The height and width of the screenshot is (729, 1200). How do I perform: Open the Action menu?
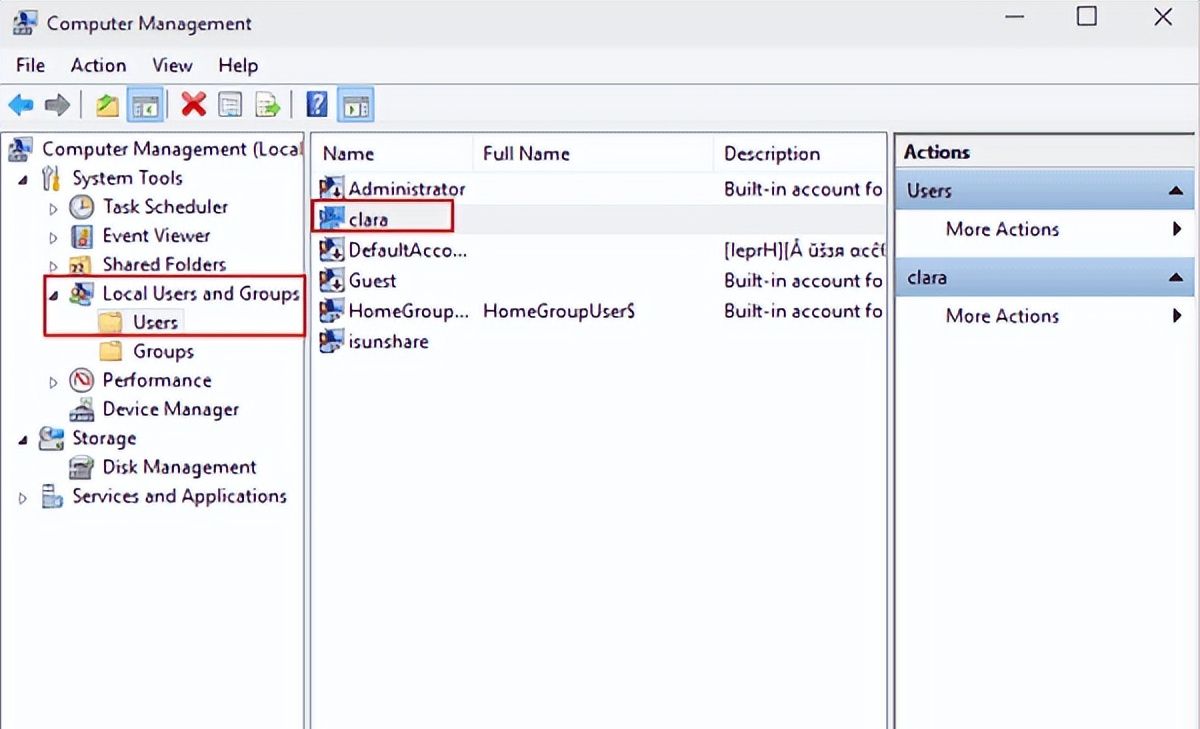point(98,65)
